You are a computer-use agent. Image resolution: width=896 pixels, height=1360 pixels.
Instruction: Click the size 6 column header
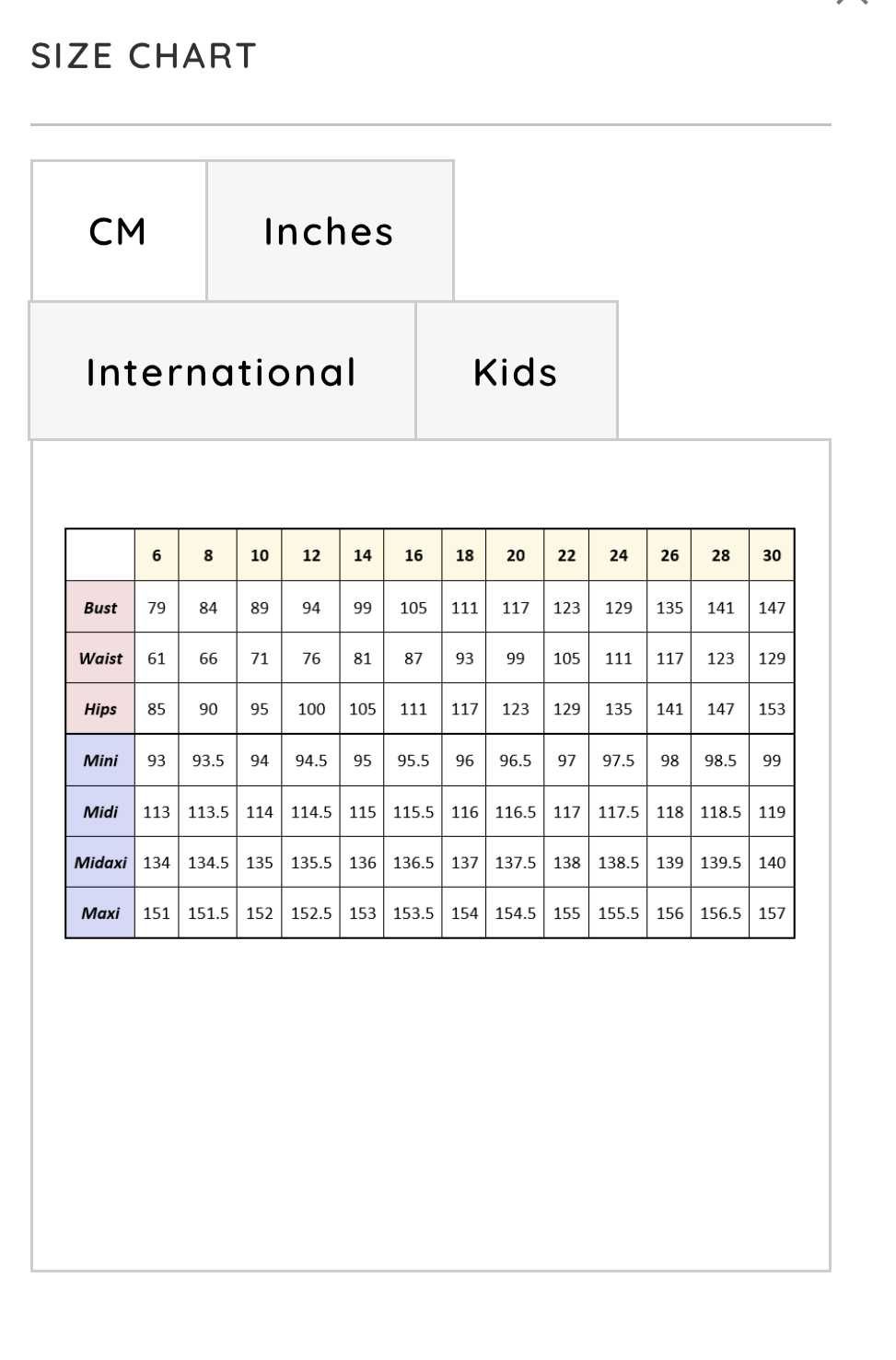[157, 555]
